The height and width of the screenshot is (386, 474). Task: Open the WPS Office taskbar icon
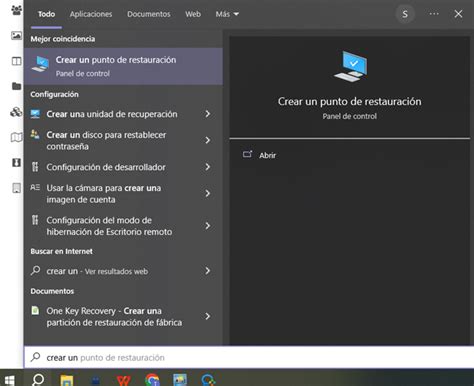[124, 380]
